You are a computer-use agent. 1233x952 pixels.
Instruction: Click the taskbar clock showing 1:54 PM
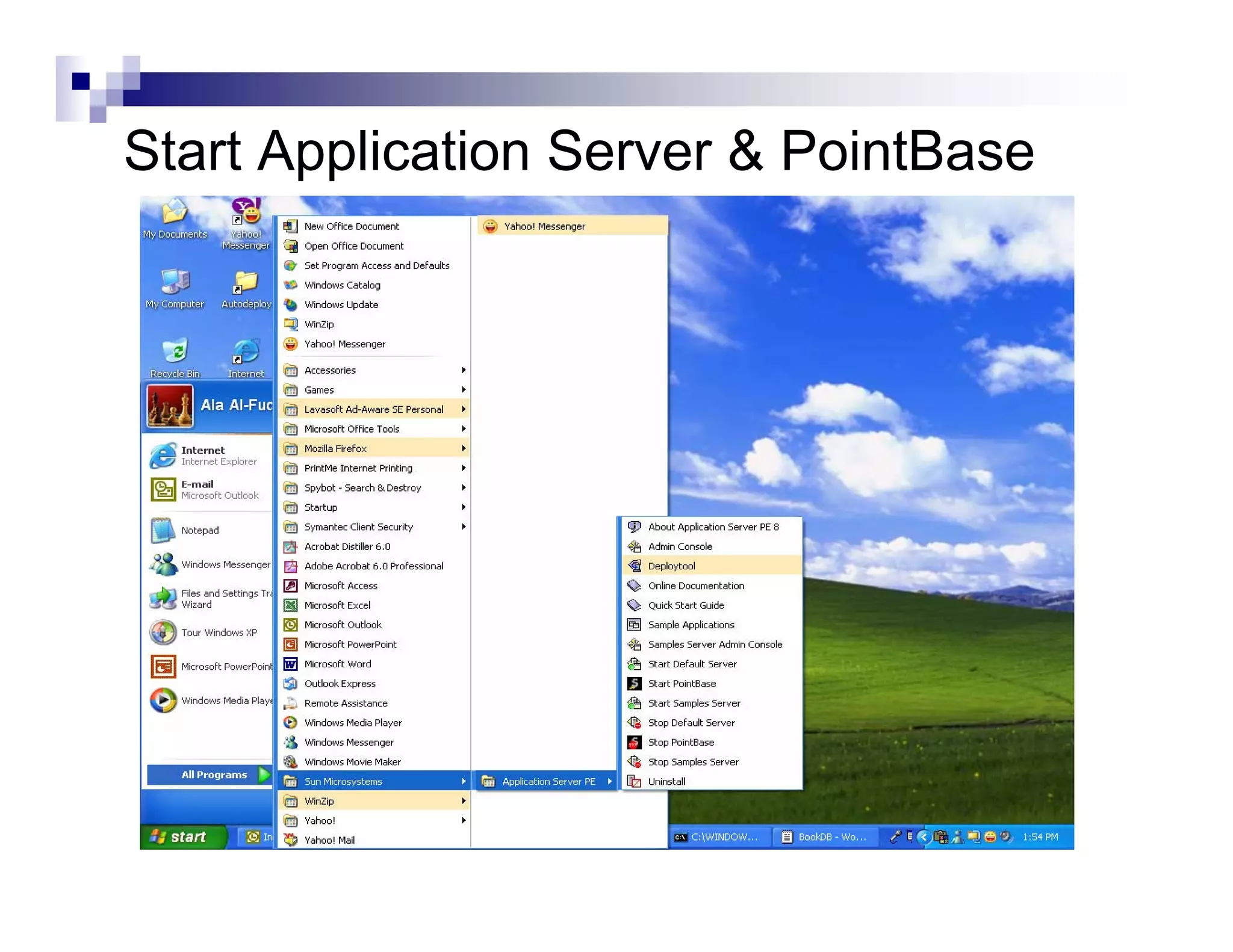coord(1040,837)
